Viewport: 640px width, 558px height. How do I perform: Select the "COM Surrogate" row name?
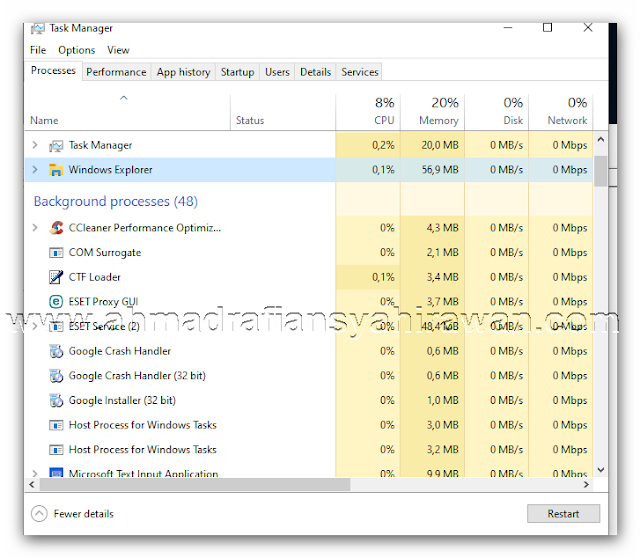105,253
